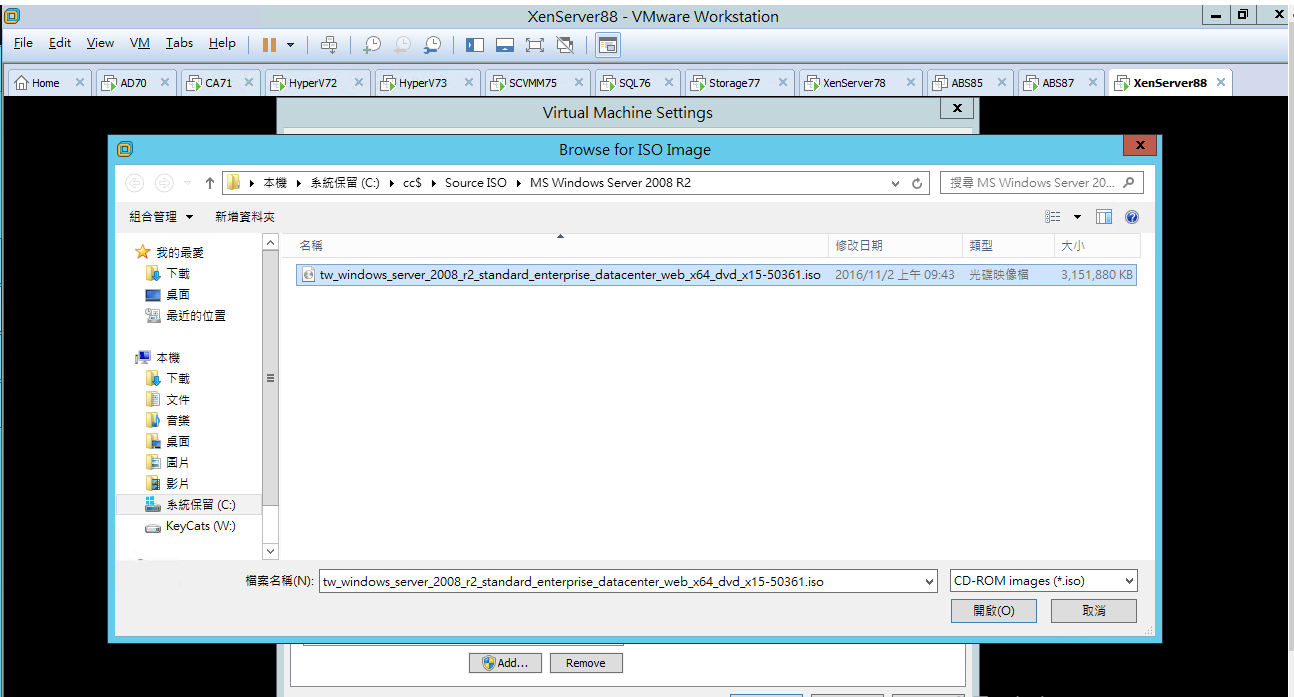
Task: Open recent locations dropdown next to forward arrow
Action: pos(188,183)
